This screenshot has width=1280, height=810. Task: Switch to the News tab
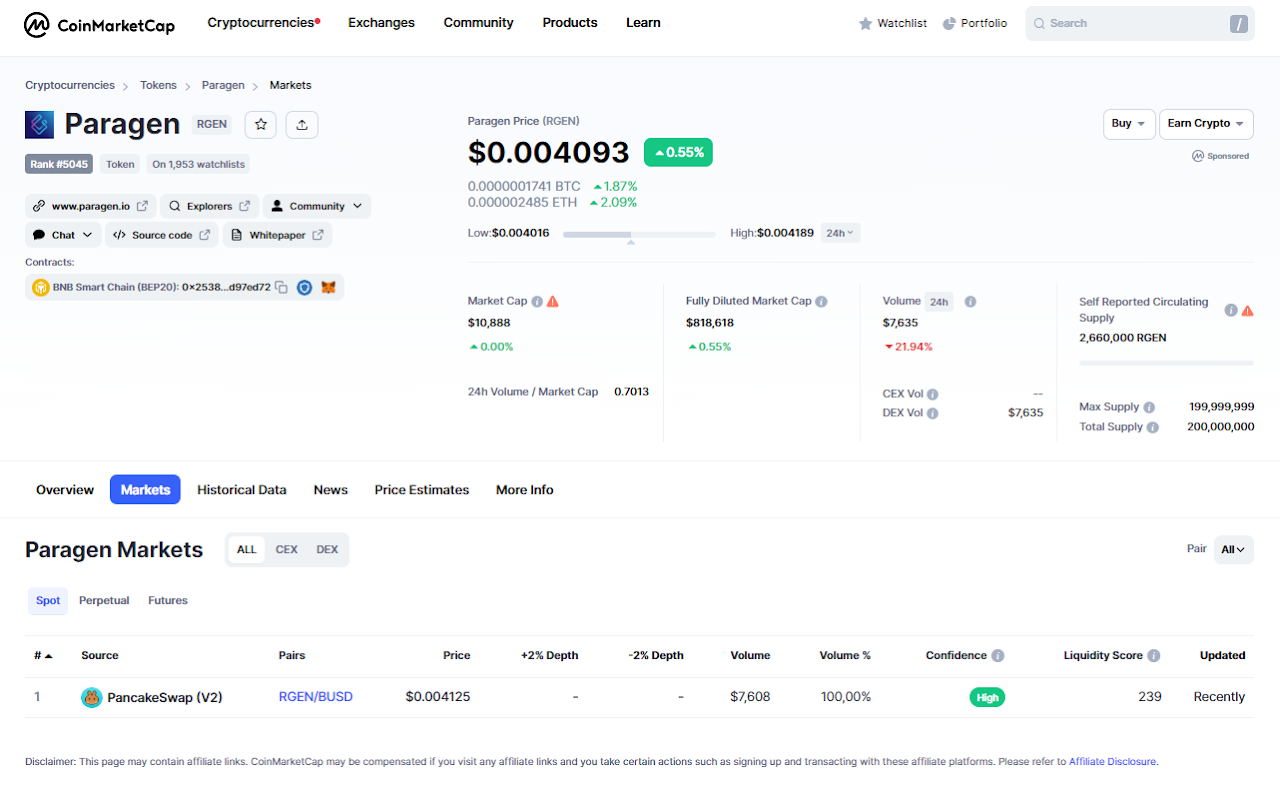(x=330, y=490)
